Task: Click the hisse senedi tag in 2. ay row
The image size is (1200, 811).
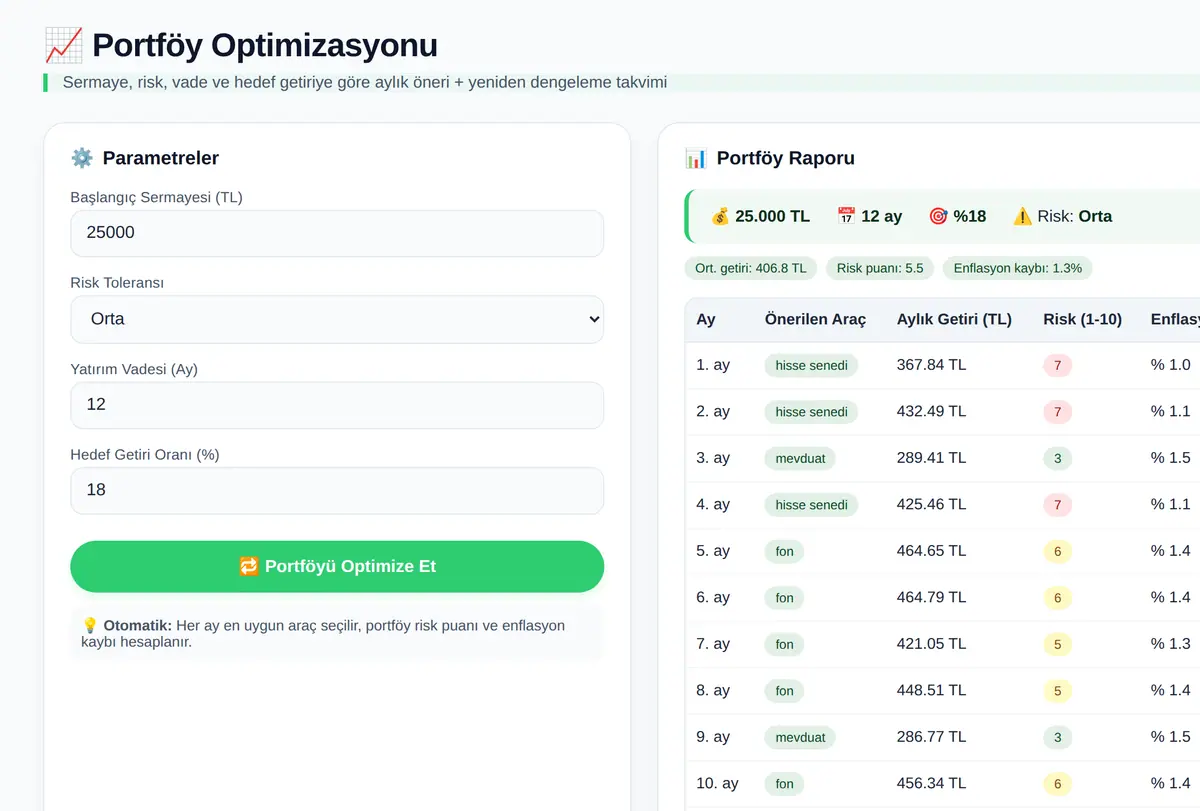Action: [x=811, y=412]
